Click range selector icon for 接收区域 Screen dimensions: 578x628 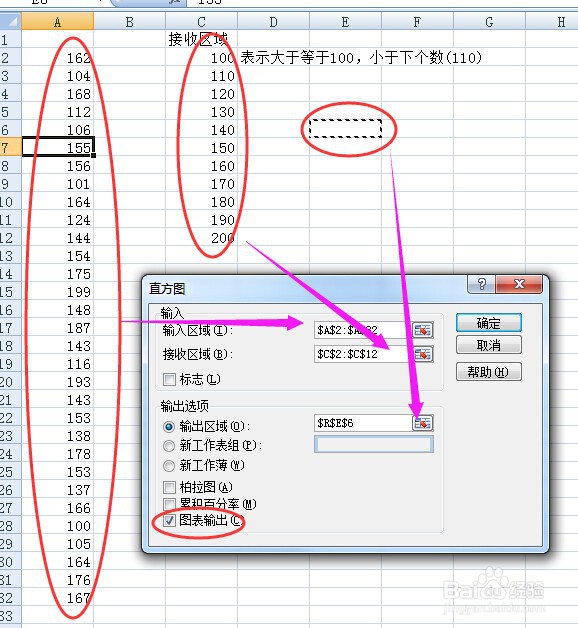click(423, 354)
